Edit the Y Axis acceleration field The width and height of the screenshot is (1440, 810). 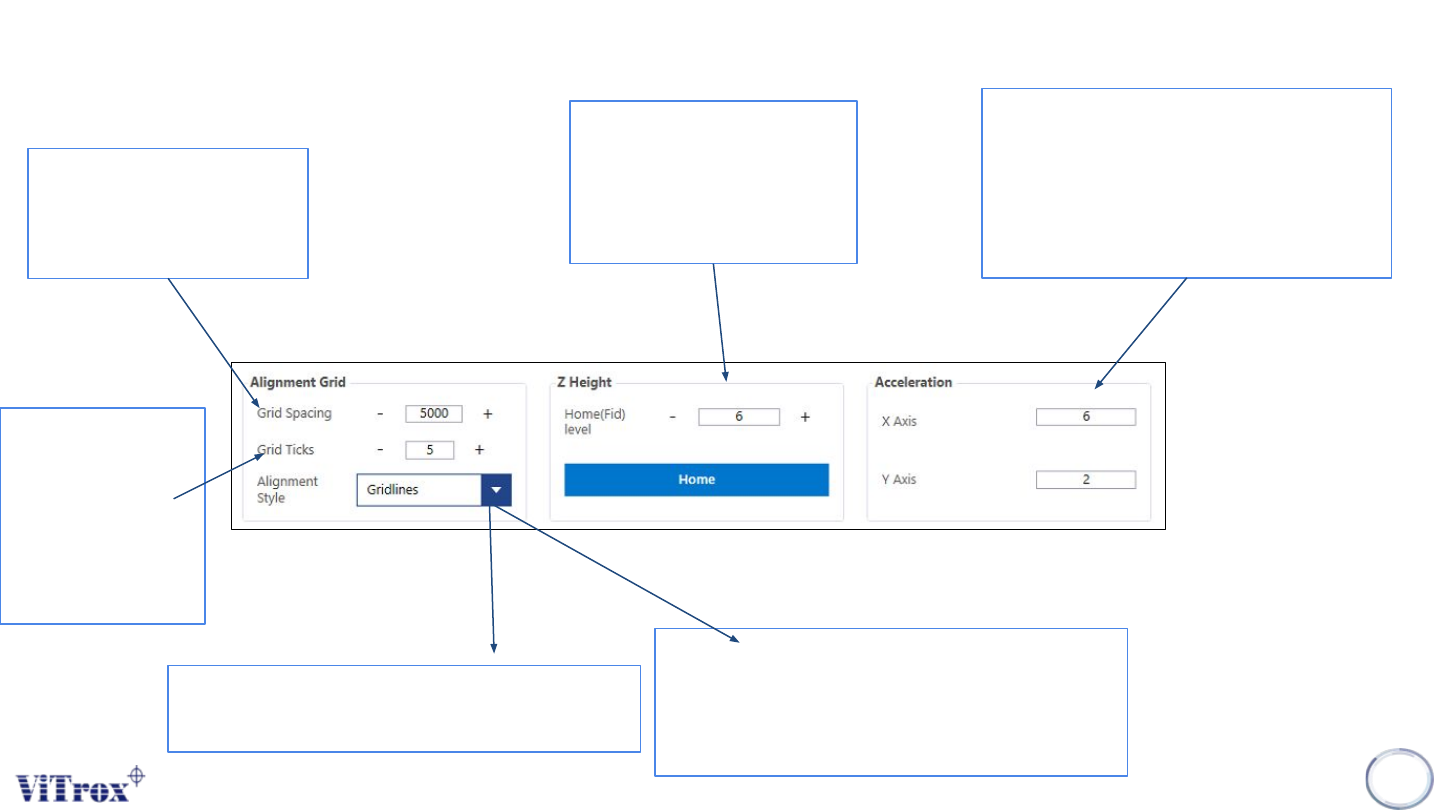(x=1086, y=480)
